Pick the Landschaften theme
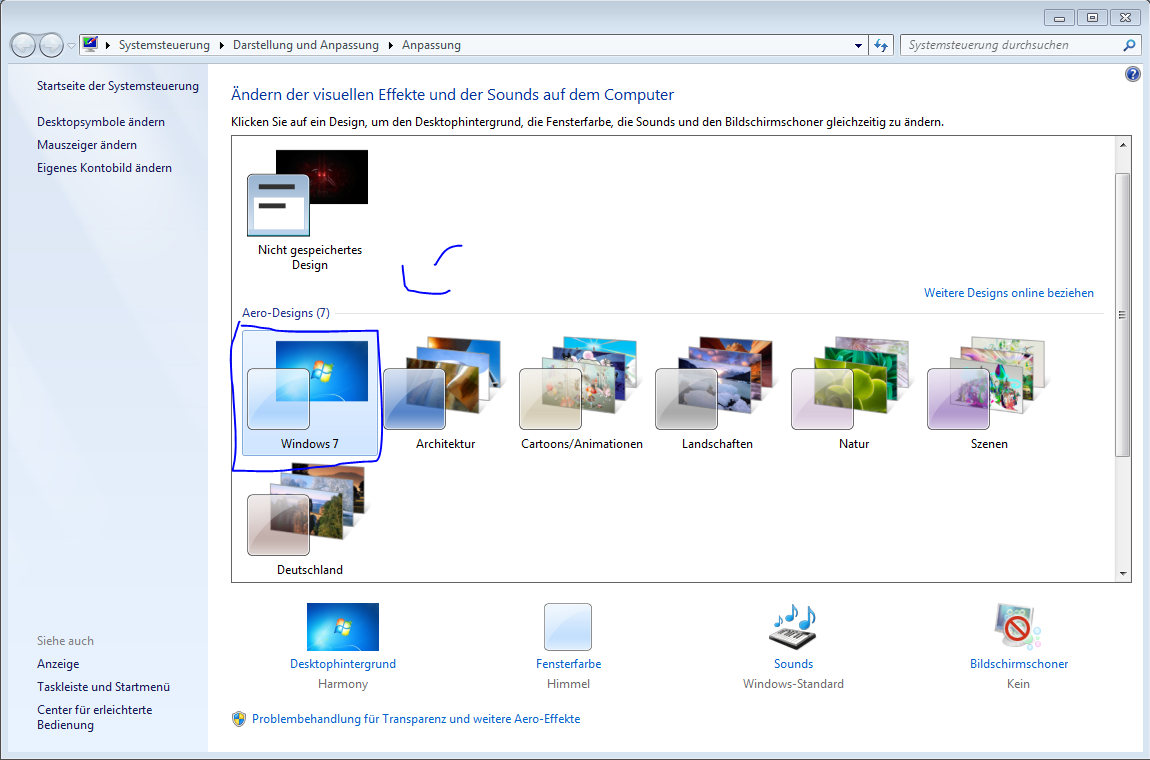Image resolution: width=1150 pixels, height=760 pixels. 717,392
